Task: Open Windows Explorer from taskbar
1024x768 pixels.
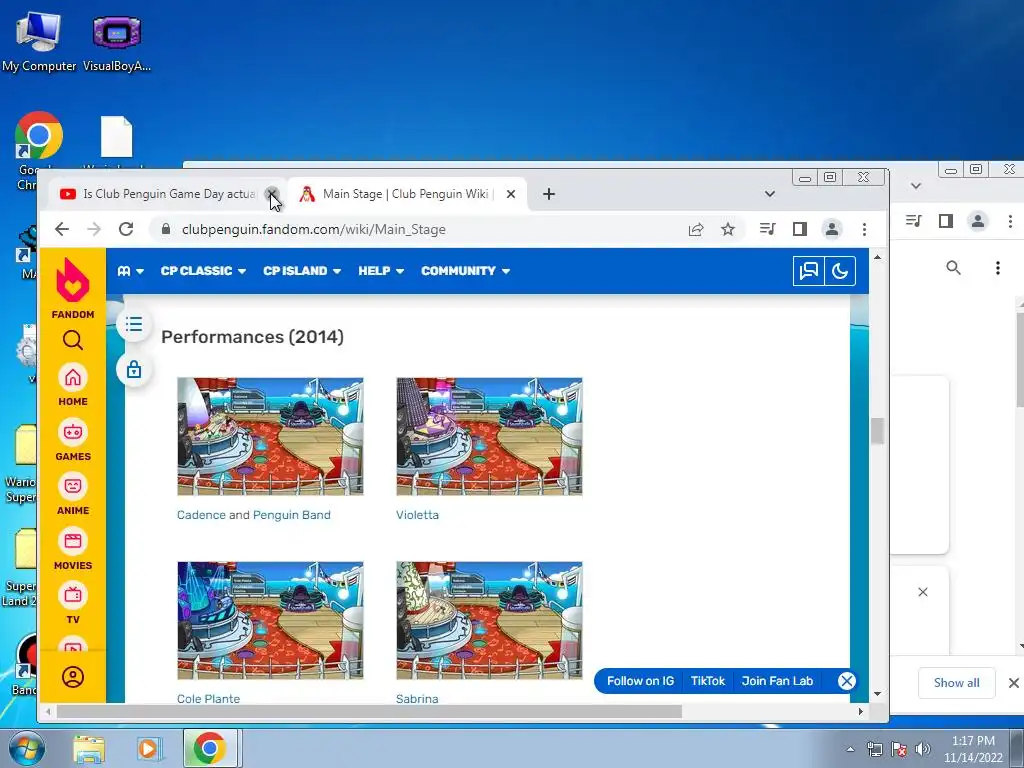Action: 89,748
